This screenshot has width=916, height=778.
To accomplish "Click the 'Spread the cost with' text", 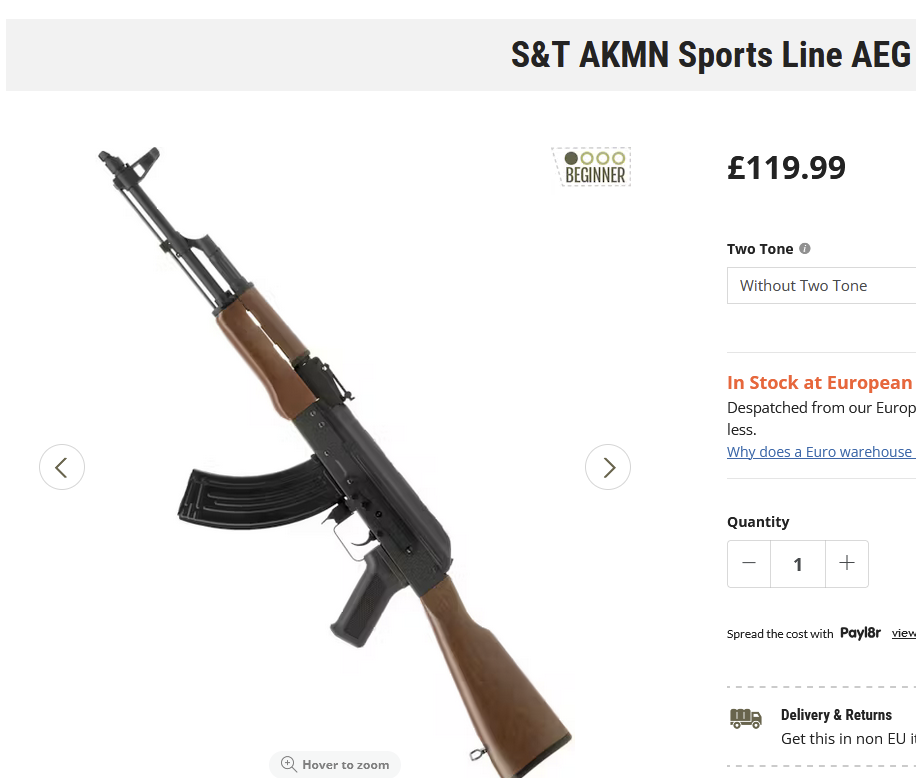I will (x=780, y=634).
